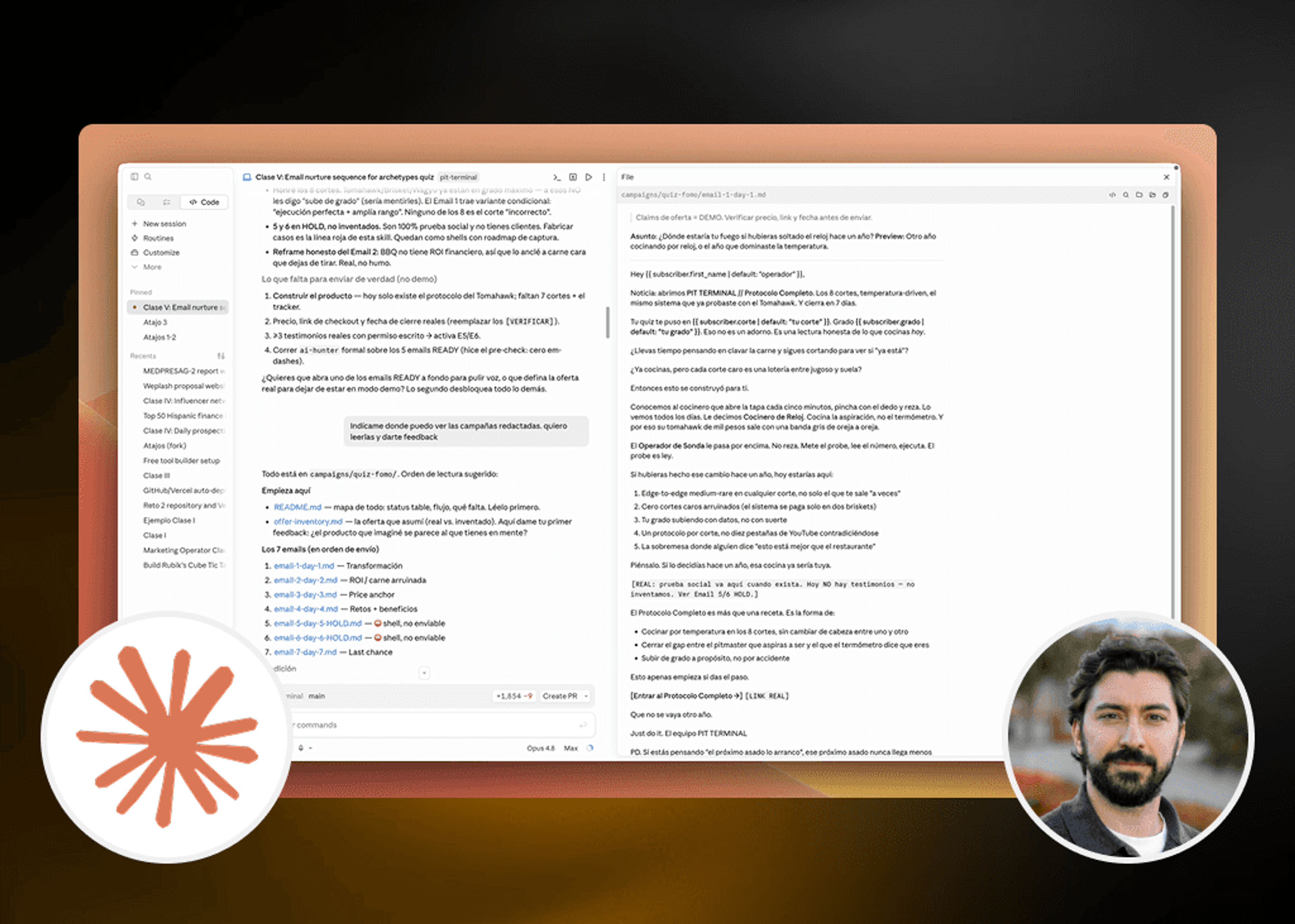Screen dimensions: 1295x924
Task: Select the Code tab
Action: tap(204, 202)
